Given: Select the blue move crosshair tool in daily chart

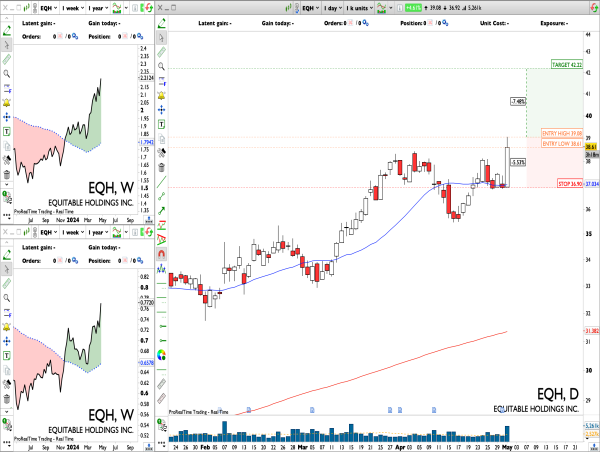Looking at the screenshot, I should click(161, 110).
